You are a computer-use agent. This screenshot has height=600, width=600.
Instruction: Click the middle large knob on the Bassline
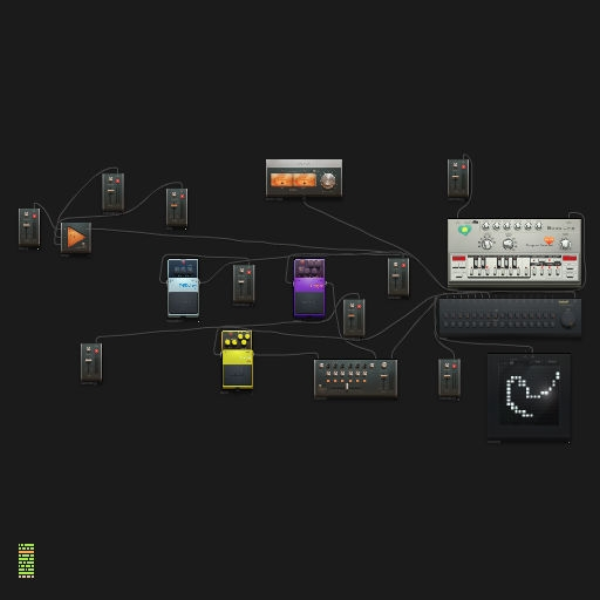pyautogui.click(x=509, y=243)
